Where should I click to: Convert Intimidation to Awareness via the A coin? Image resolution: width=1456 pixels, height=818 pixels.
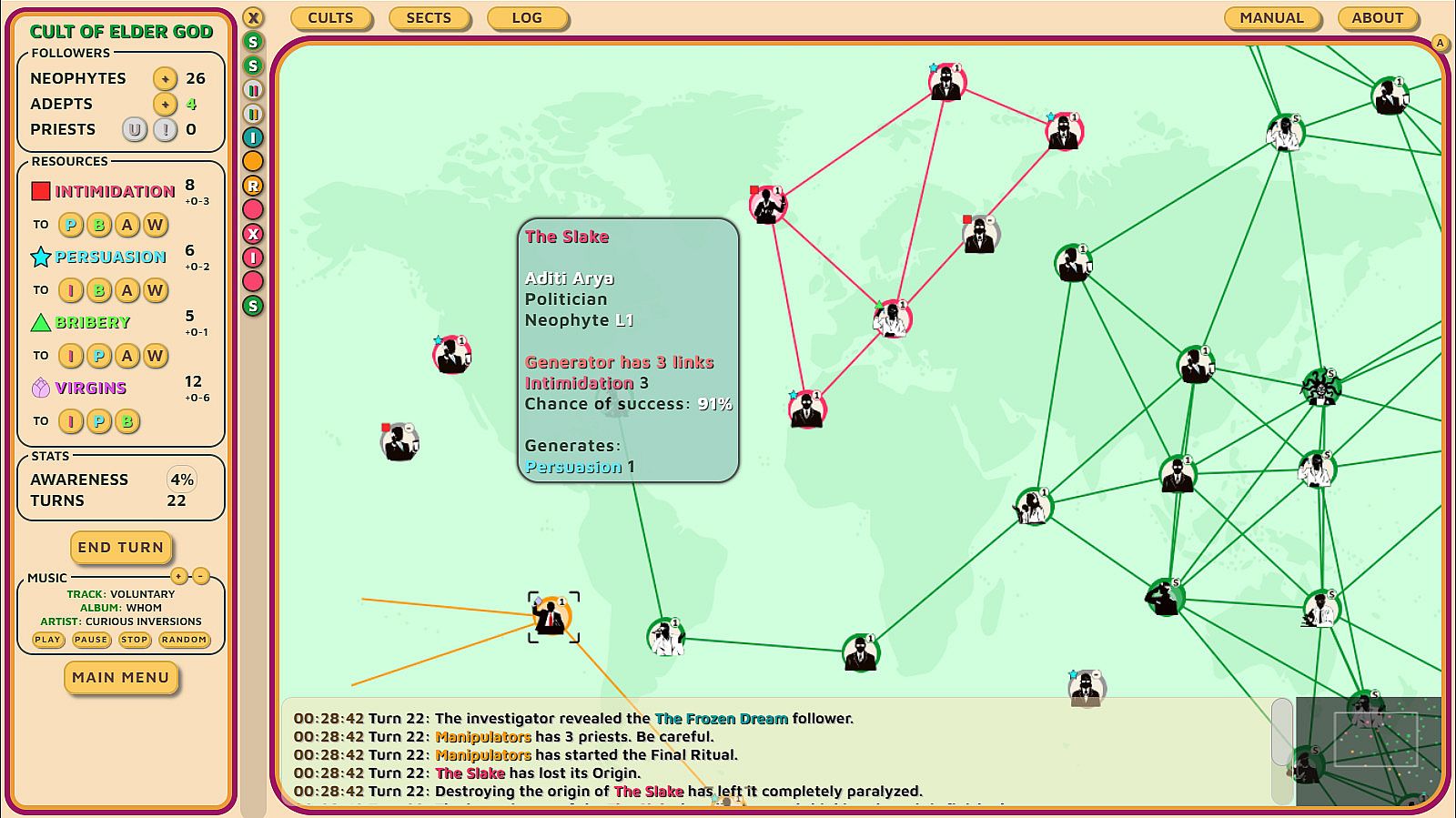click(127, 225)
